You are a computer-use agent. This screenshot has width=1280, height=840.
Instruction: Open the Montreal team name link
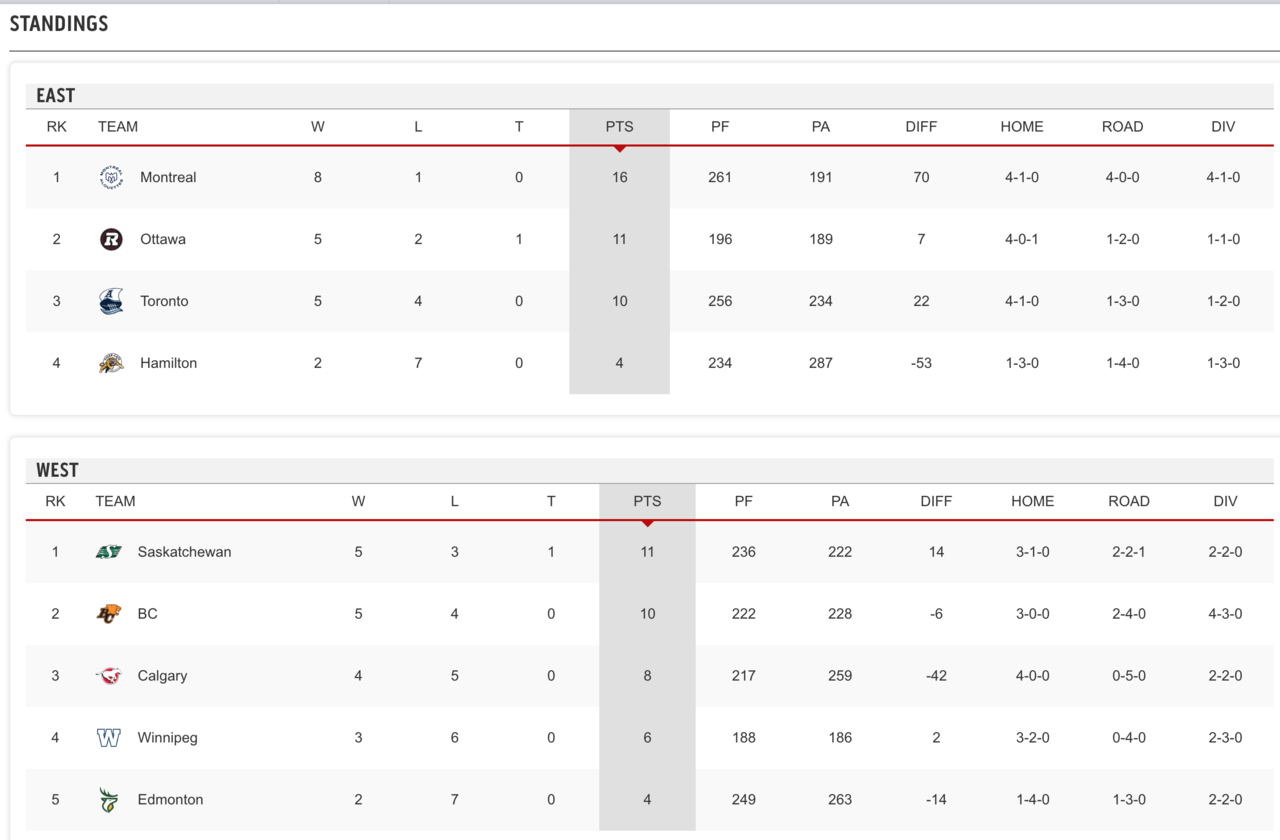pos(168,178)
